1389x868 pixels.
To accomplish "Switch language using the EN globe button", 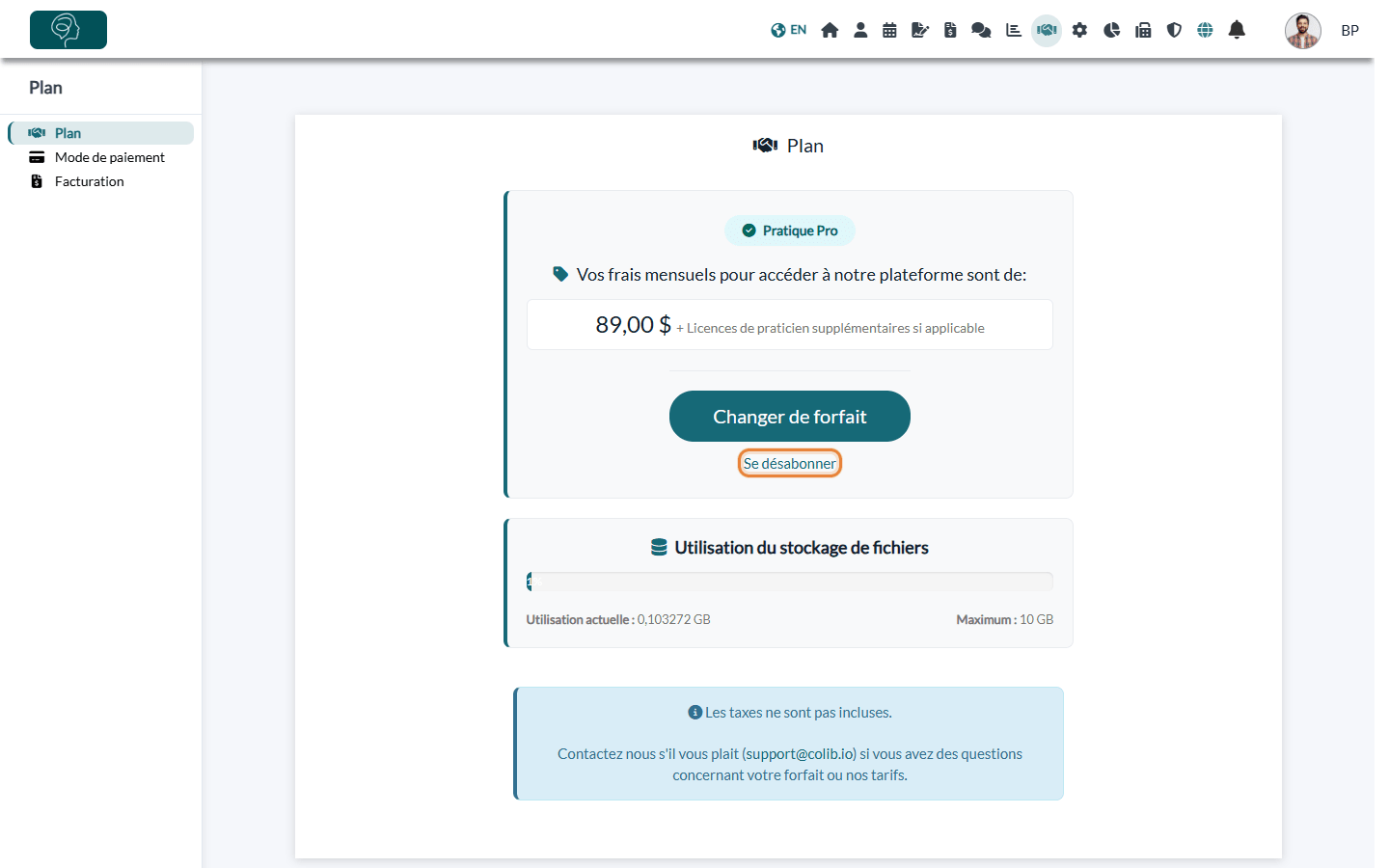I will point(788,30).
